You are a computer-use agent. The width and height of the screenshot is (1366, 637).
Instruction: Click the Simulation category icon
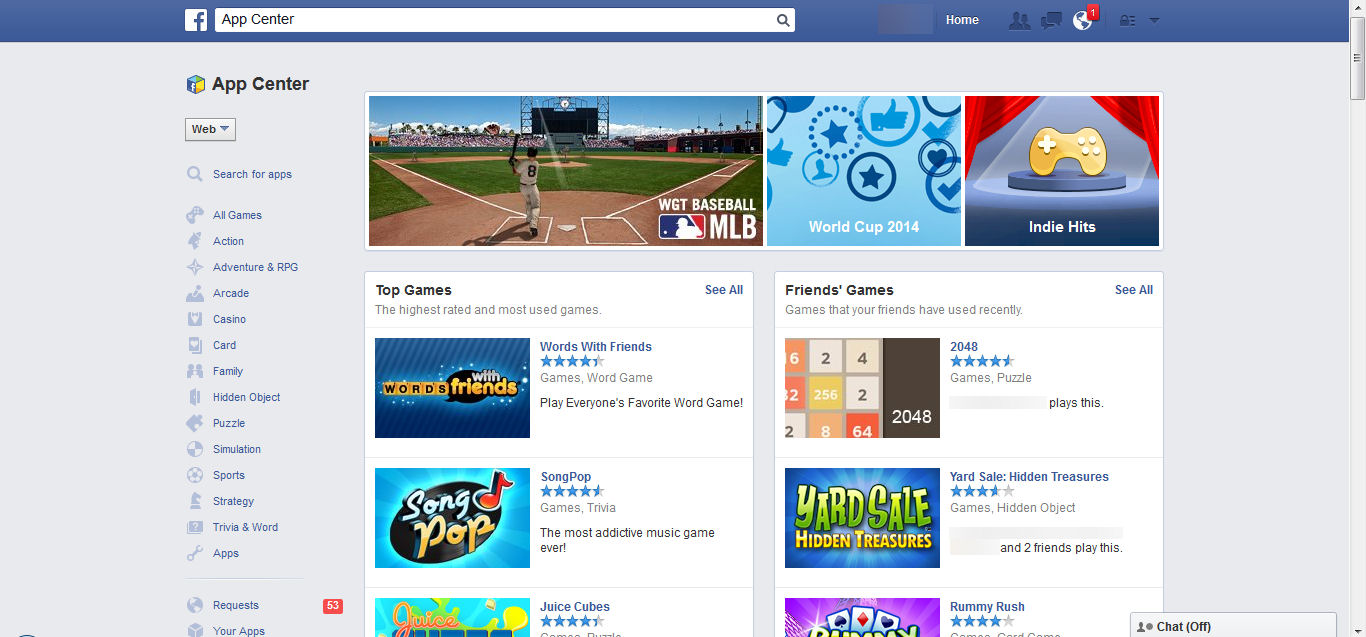[x=195, y=449]
